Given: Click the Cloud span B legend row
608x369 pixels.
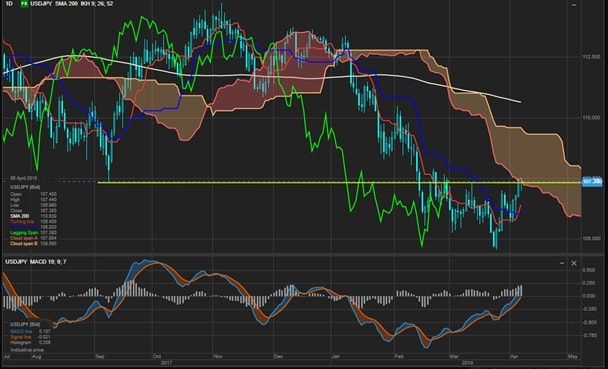Looking at the screenshot, I should click(x=33, y=243).
